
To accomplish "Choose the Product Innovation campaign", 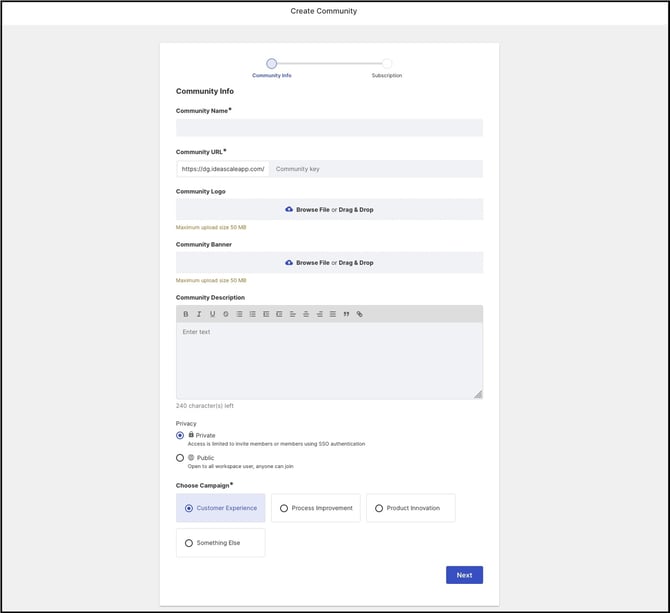I will (x=411, y=508).
